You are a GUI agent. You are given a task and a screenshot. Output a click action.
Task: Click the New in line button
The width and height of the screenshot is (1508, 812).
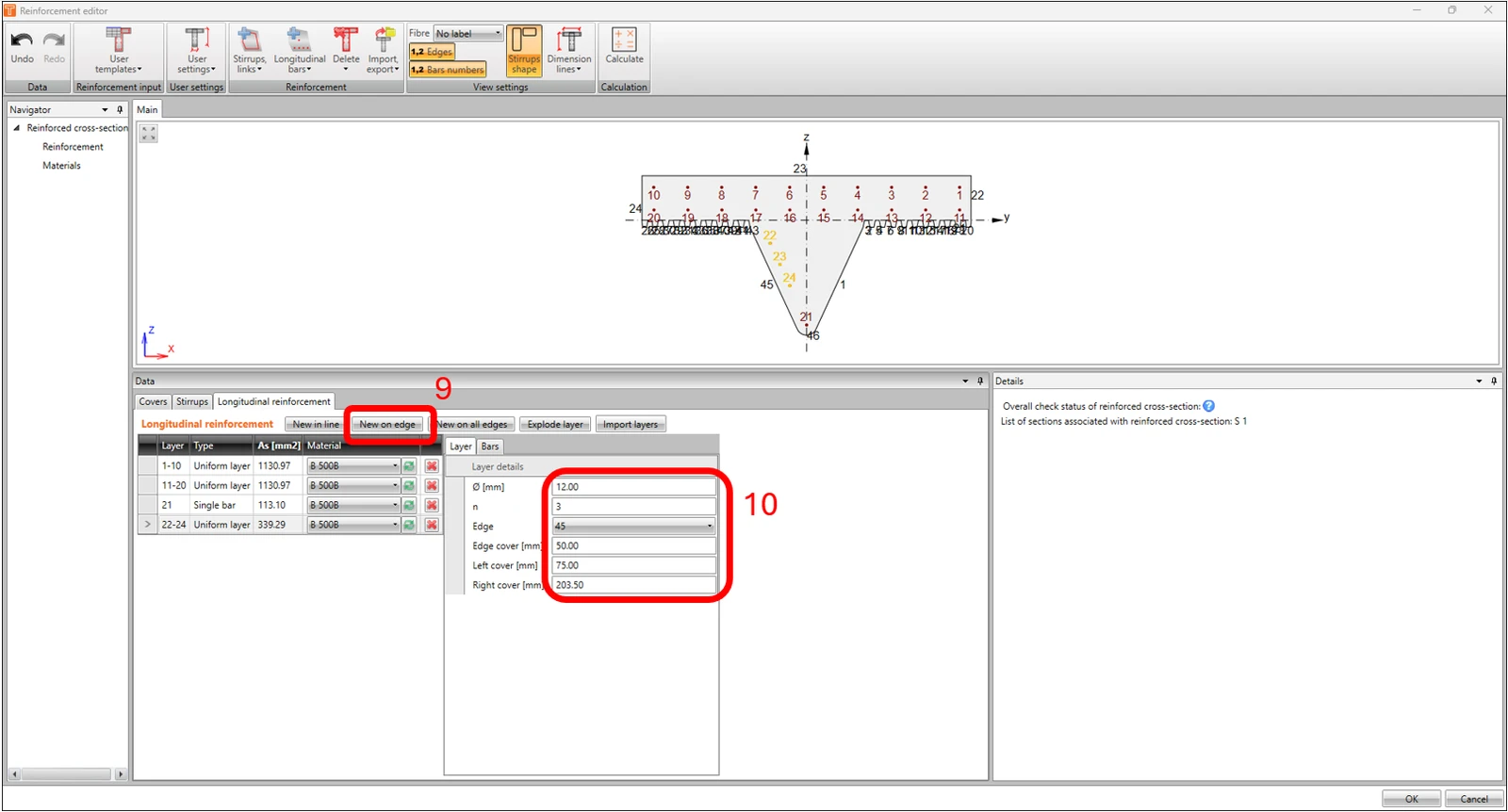[x=316, y=425]
